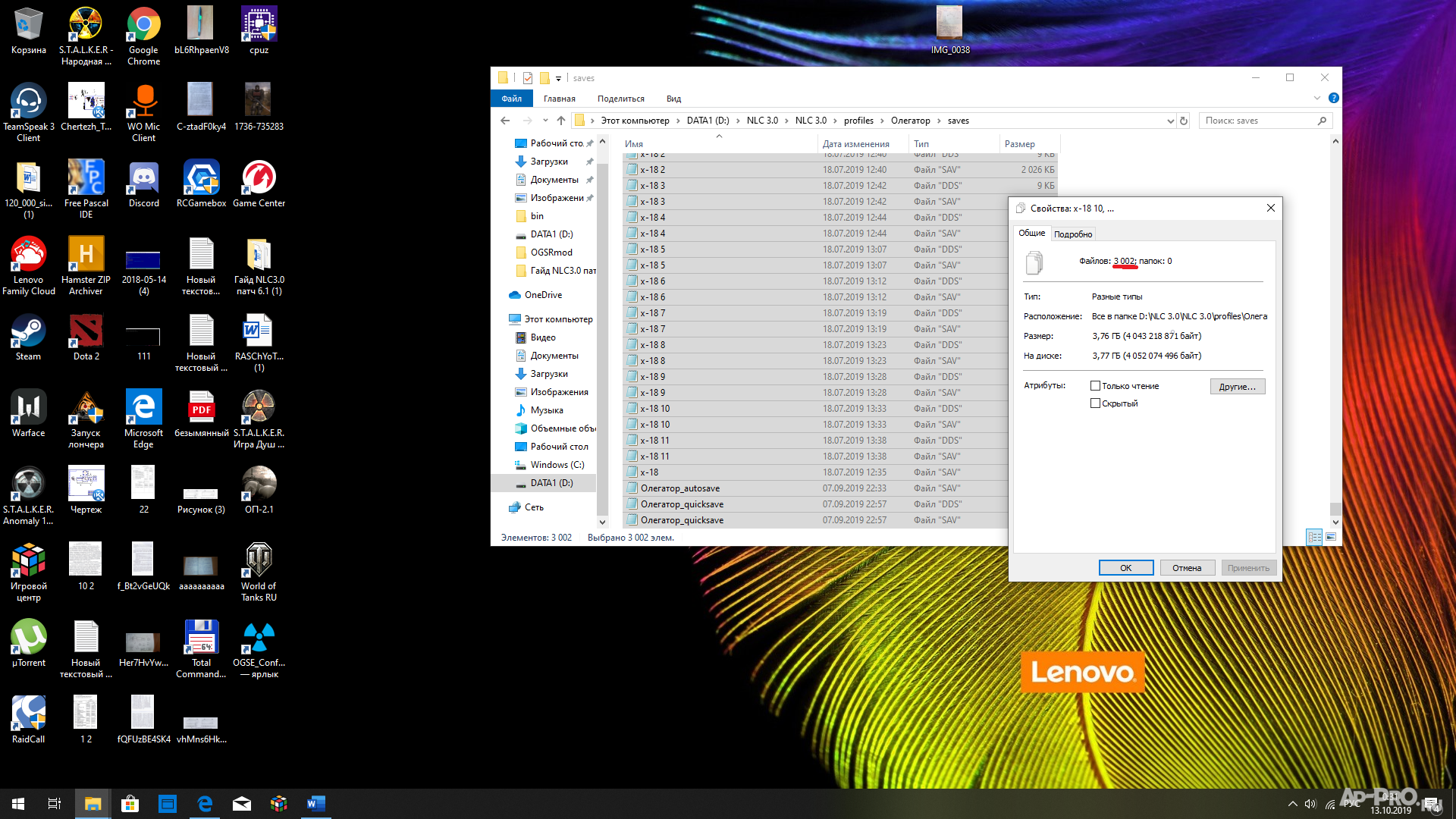Open Microsoft Edge desktop shortcut

(143, 419)
